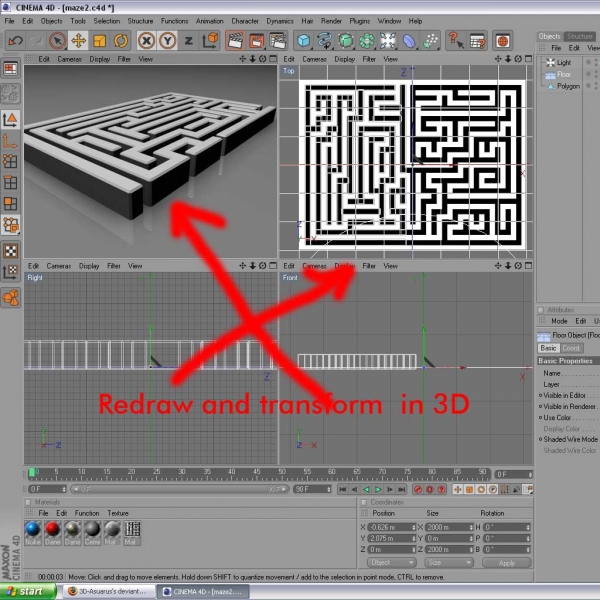Select the Move tool
Image resolution: width=600 pixels, height=600 pixels.
coord(78,41)
